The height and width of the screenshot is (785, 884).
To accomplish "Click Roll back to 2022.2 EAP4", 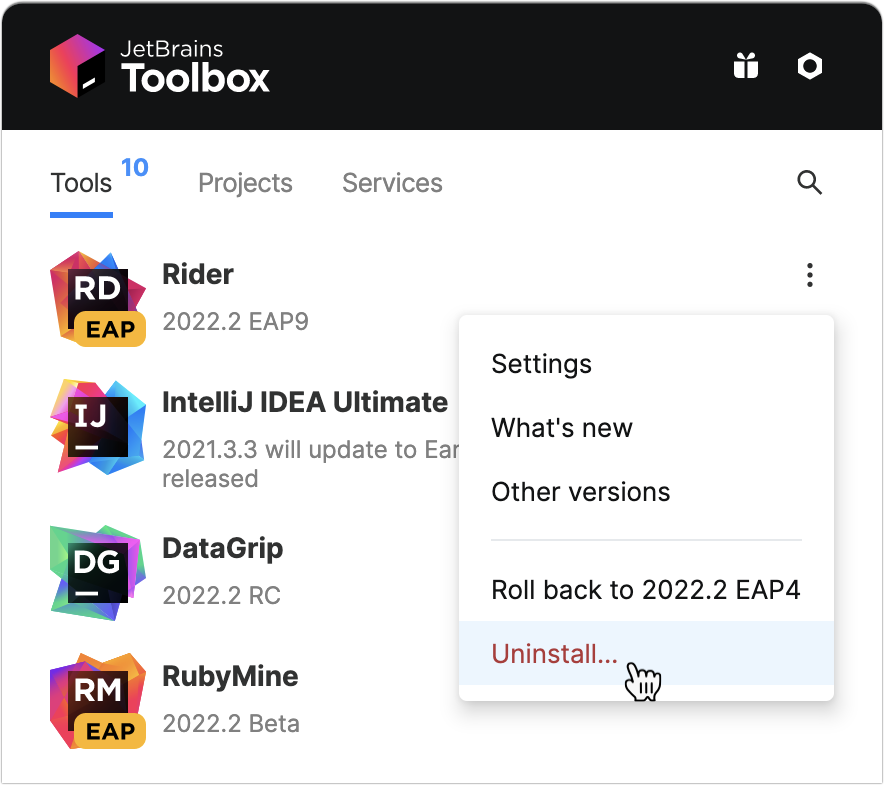I will (x=645, y=589).
